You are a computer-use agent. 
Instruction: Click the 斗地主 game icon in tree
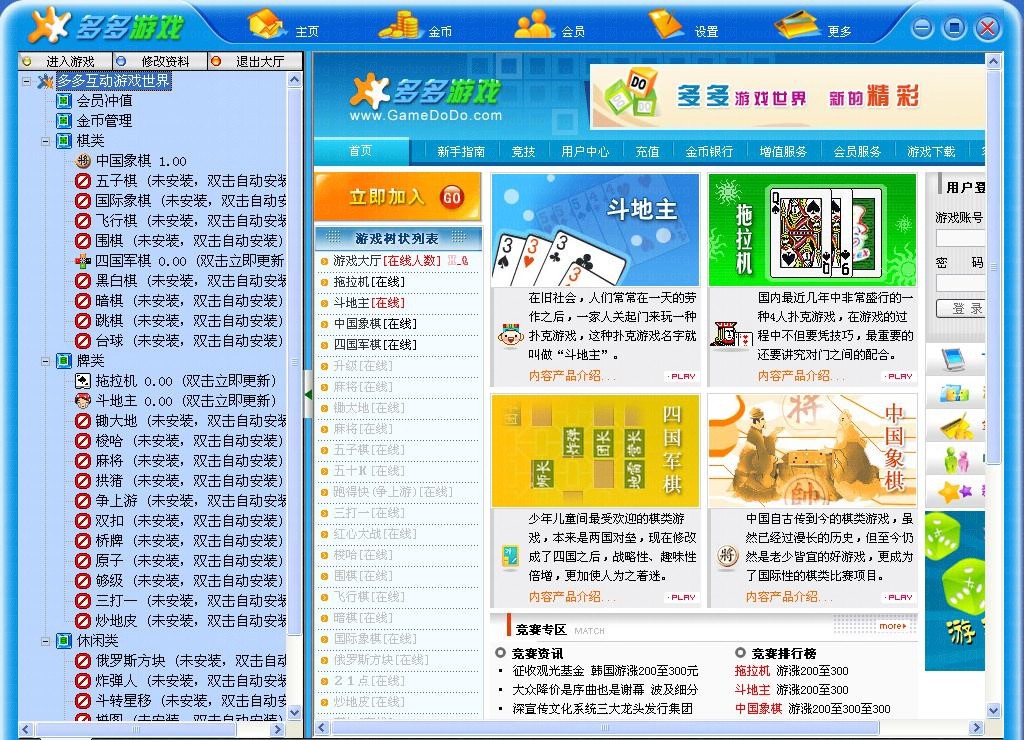[x=83, y=401]
